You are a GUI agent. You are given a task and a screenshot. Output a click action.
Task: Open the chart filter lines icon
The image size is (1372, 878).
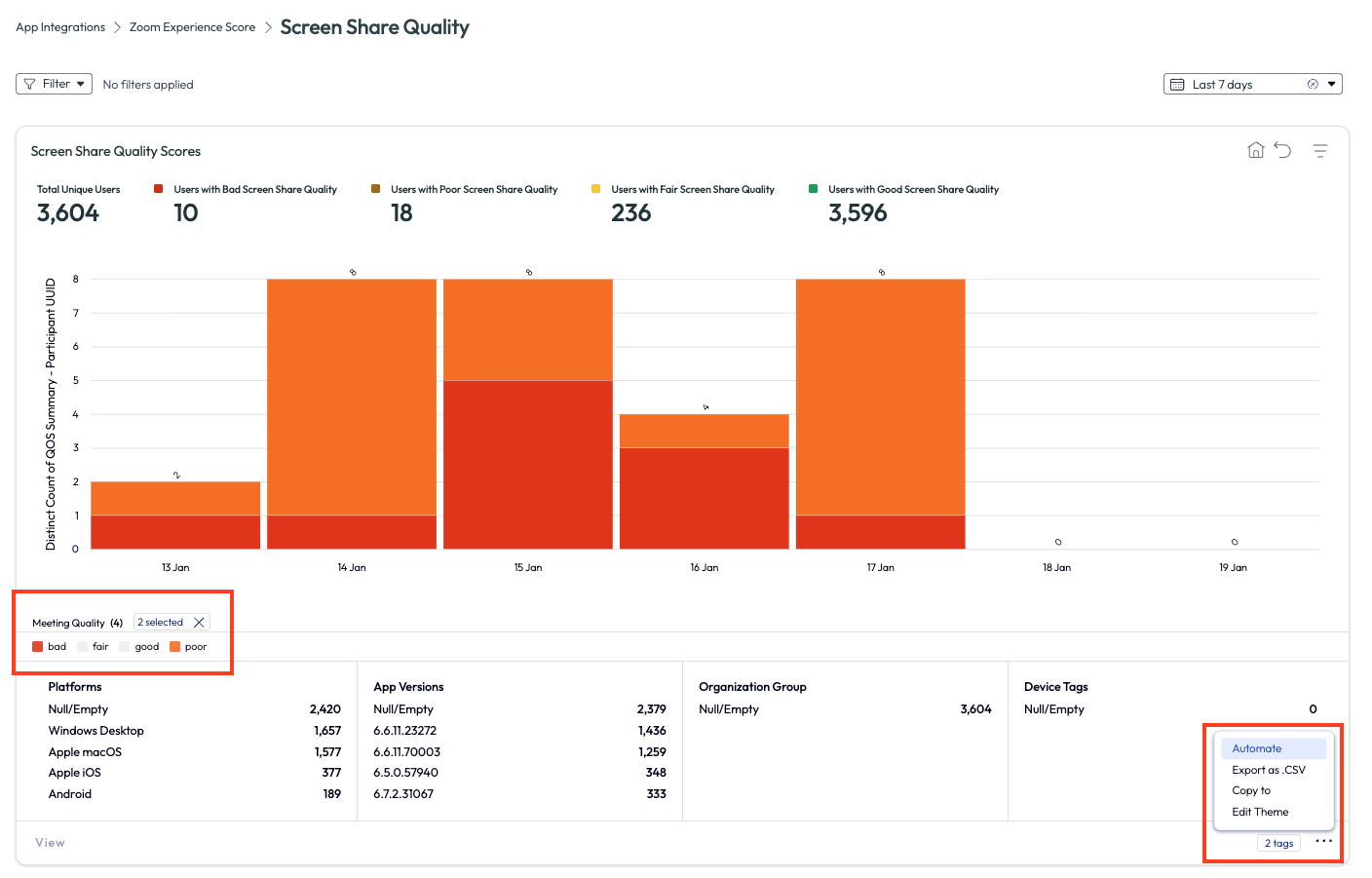[1319, 151]
